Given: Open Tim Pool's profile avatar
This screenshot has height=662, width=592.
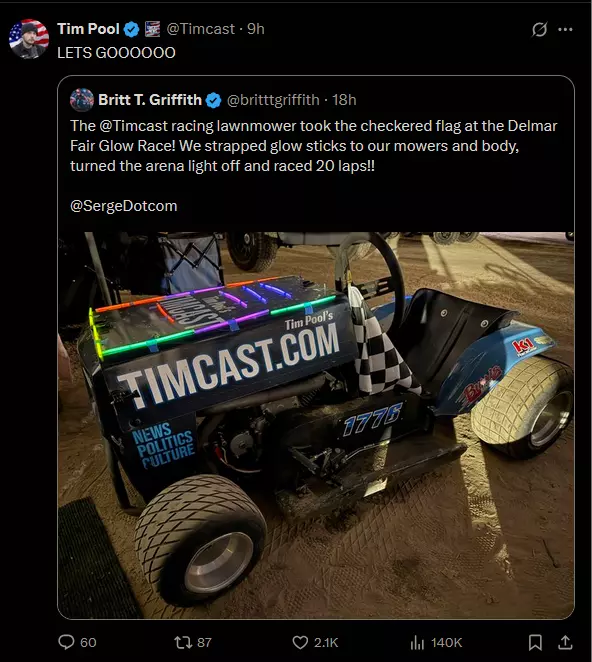Looking at the screenshot, I should pos(29,38).
